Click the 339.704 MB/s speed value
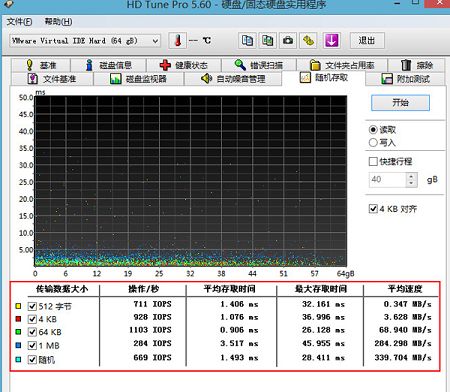This screenshot has height=392, width=450. [x=403, y=358]
